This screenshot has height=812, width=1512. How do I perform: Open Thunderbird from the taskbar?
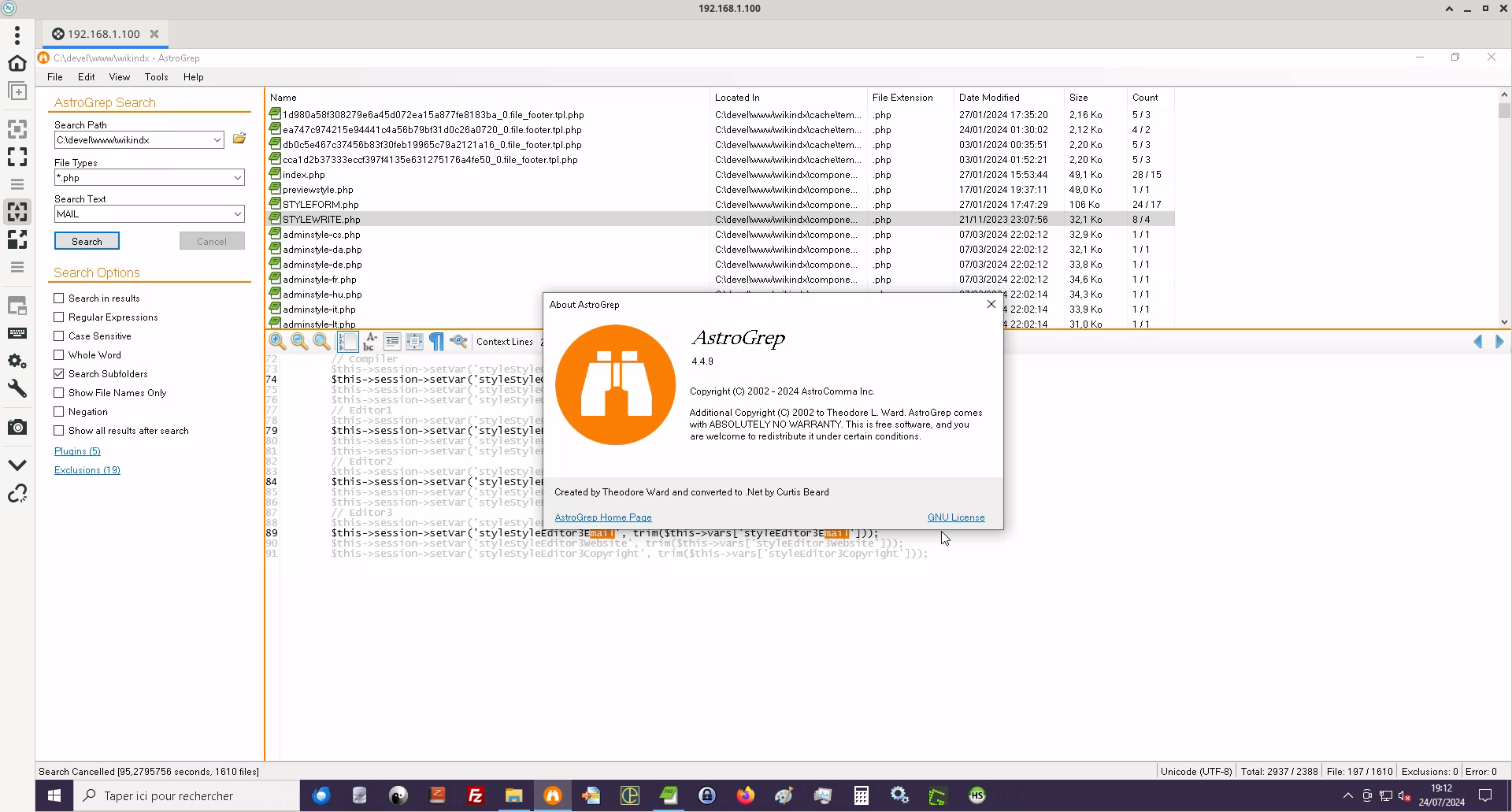[x=321, y=795]
